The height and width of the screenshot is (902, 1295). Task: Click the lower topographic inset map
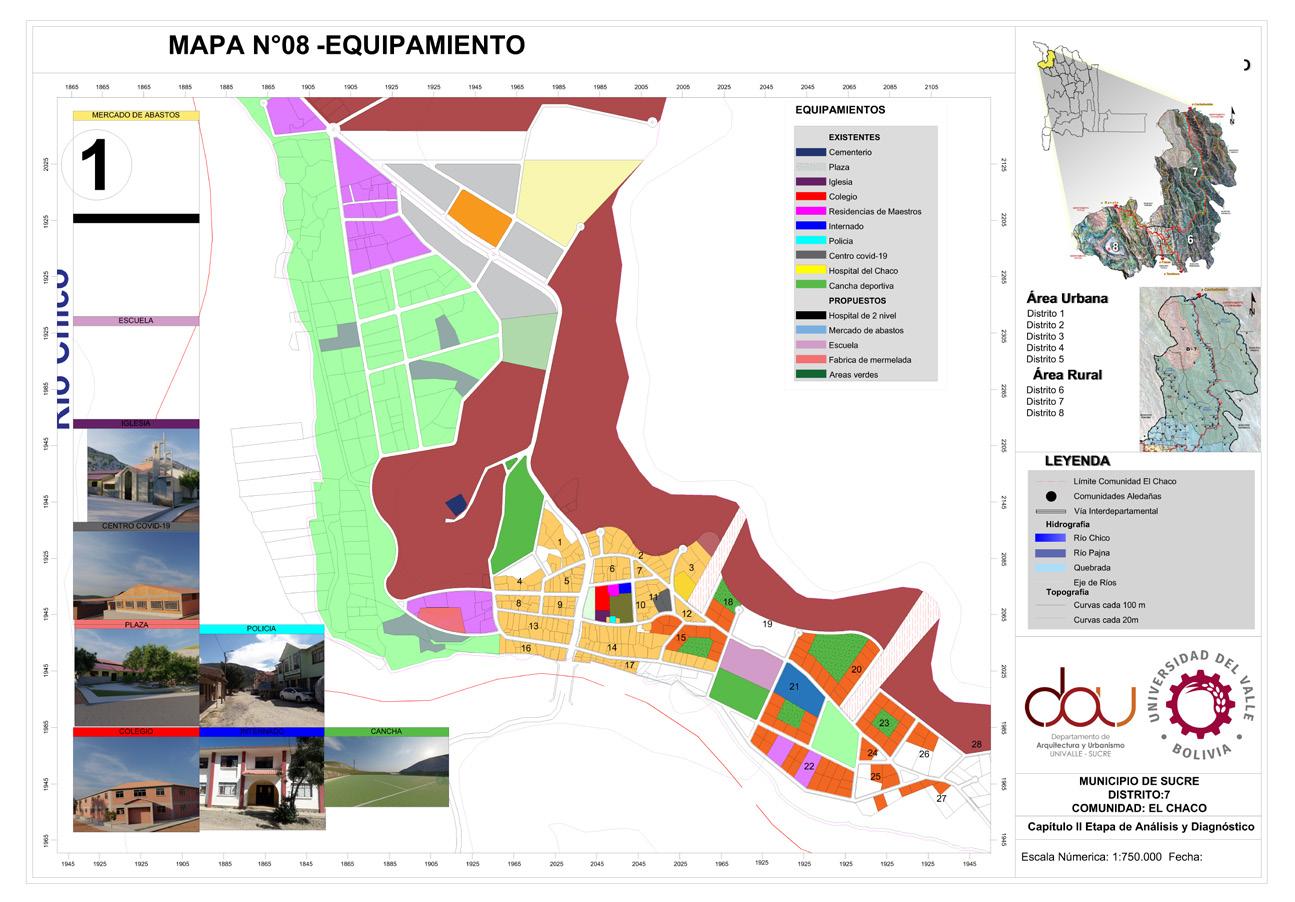pyautogui.click(x=1199, y=369)
